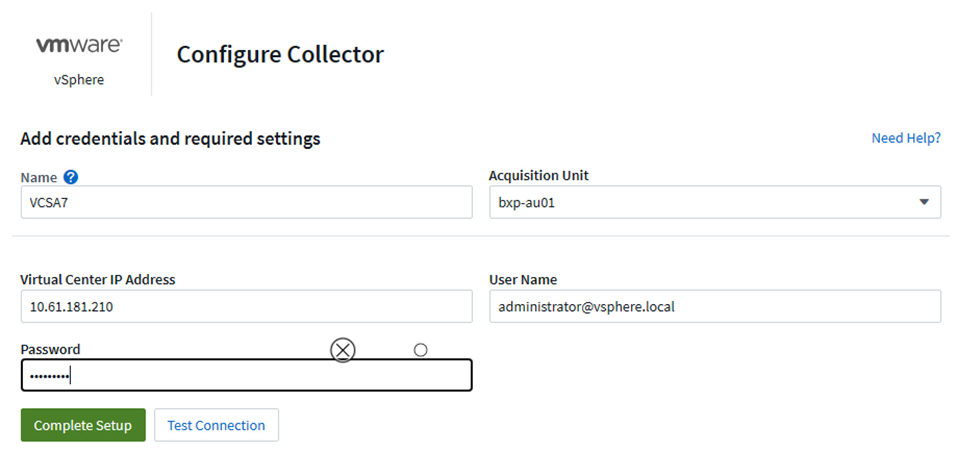The height and width of the screenshot is (451, 957).
Task: Click the Configure Collector page title
Action: point(280,54)
